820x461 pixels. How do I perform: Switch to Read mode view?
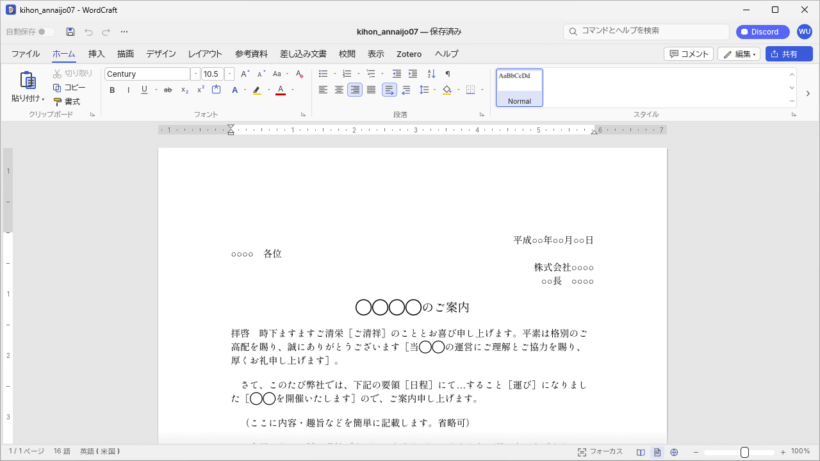(641, 452)
